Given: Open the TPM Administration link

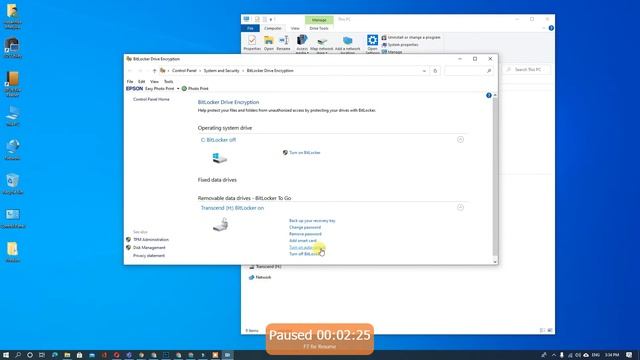Looking at the screenshot, I should [x=151, y=240].
